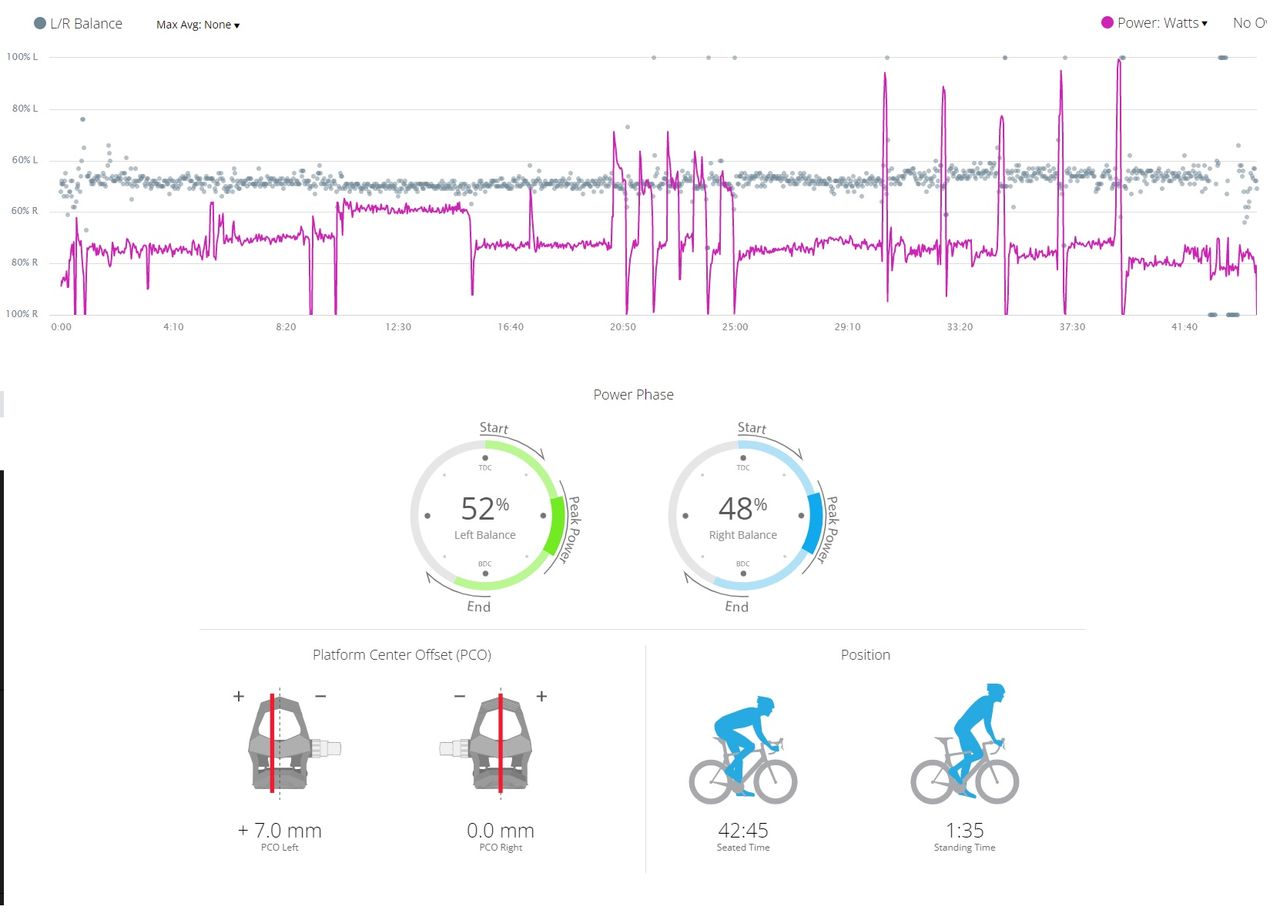1280x913 pixels.
Task: Toggle the magenta Power legend dot
Action: pos(1106,22)
